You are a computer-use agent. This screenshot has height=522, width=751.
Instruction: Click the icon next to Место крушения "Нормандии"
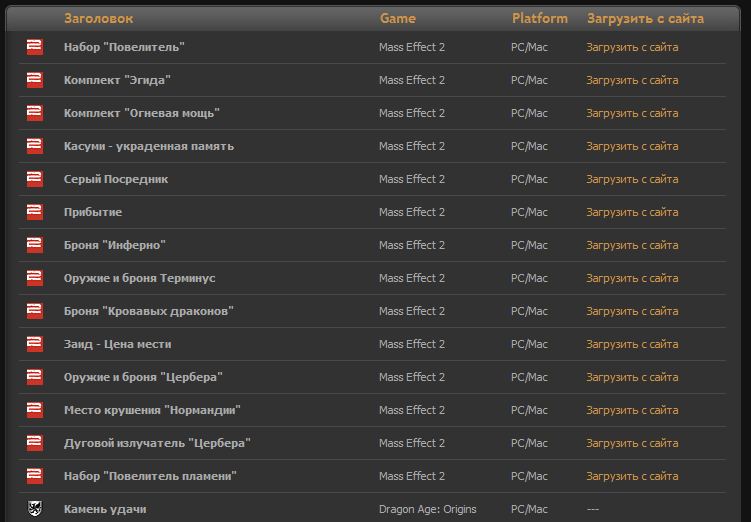coord(35,410)
